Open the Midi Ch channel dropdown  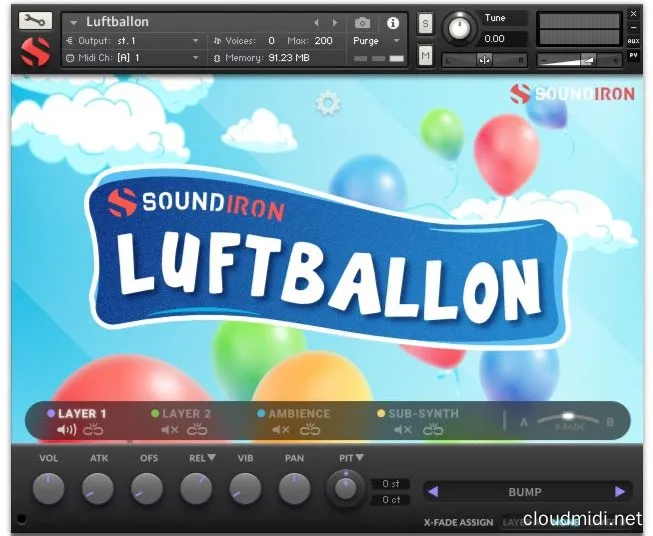[x=131, y=58]
